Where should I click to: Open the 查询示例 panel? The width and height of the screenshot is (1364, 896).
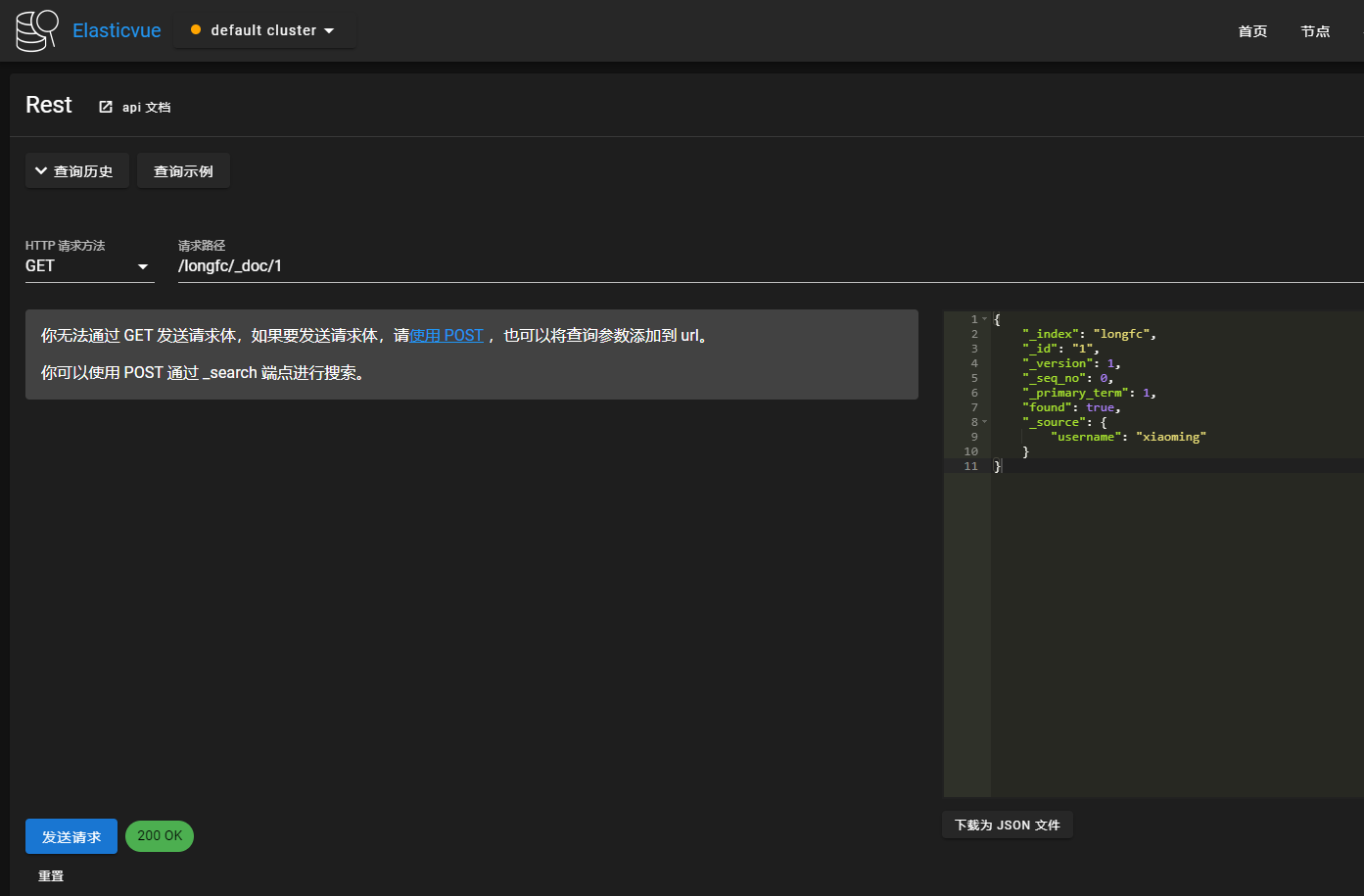point(183,170)
